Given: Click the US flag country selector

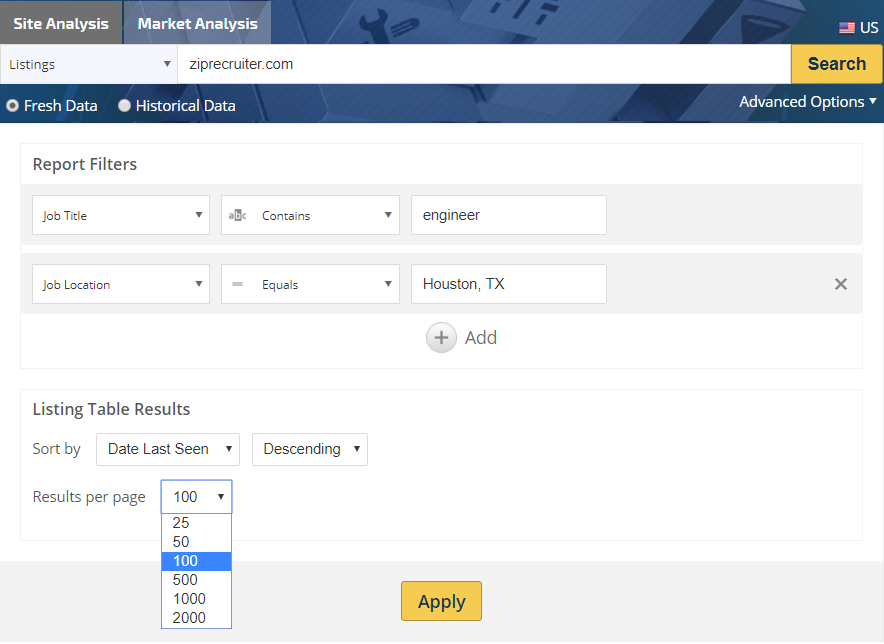Looking at the screenshot, I should pos(858,27).
